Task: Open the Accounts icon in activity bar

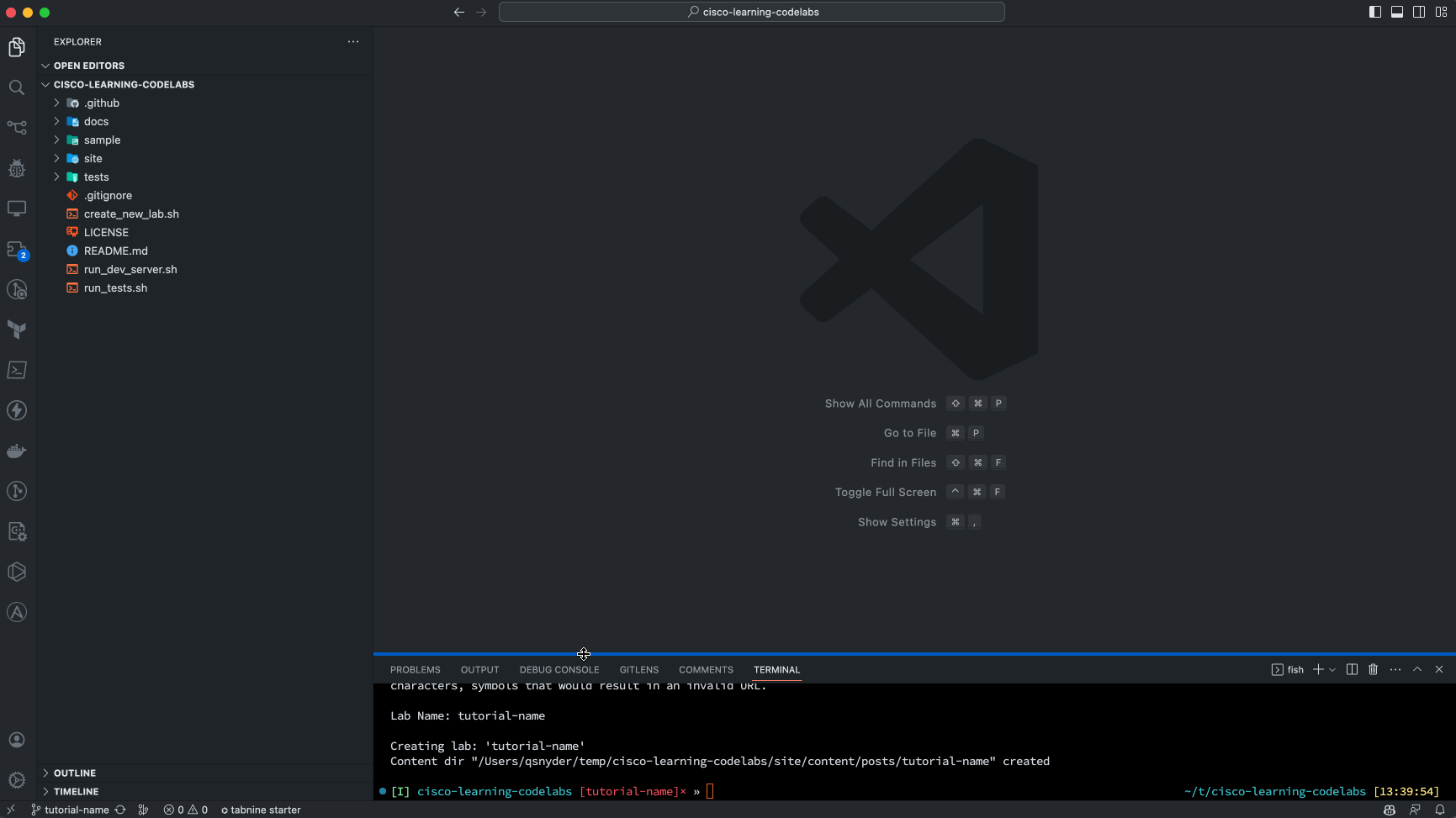Action: pos(17,740)
